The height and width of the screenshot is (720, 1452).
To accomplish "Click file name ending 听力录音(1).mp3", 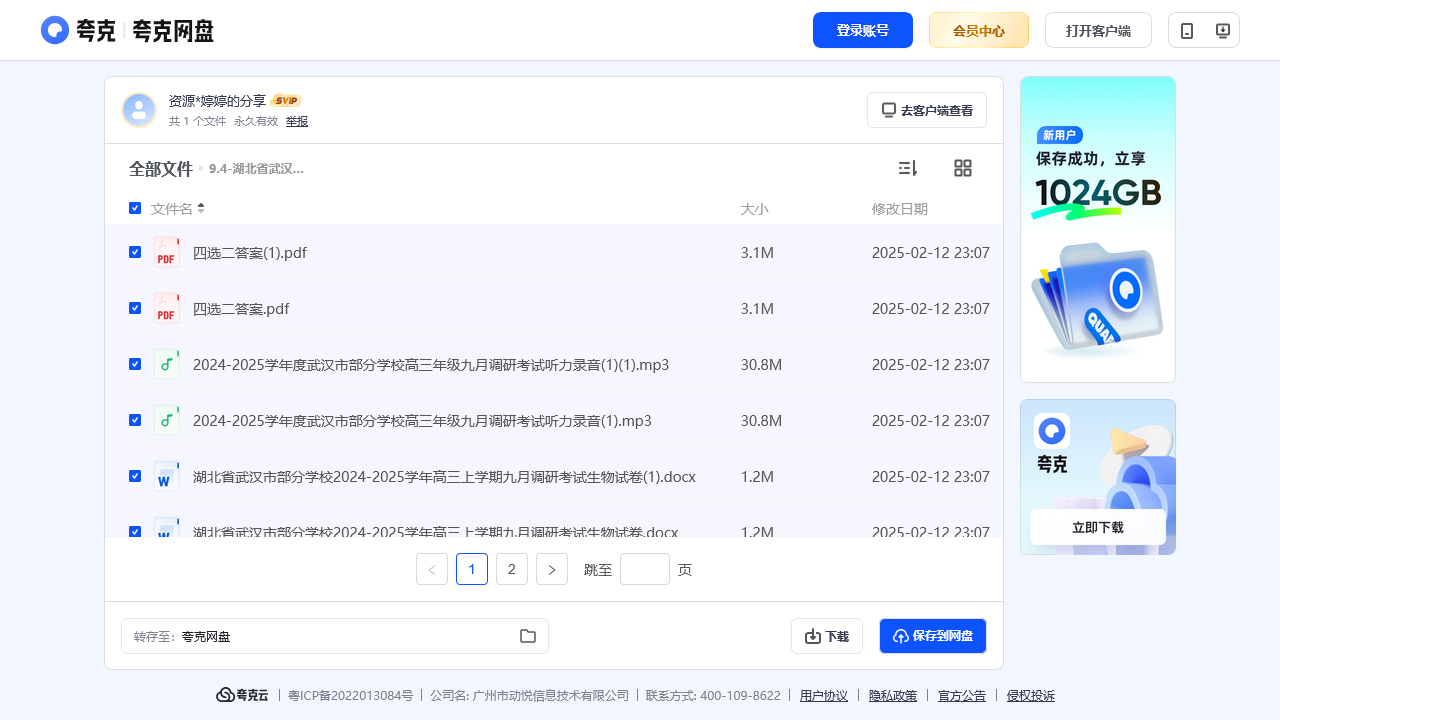I will [x=422, y=421].
